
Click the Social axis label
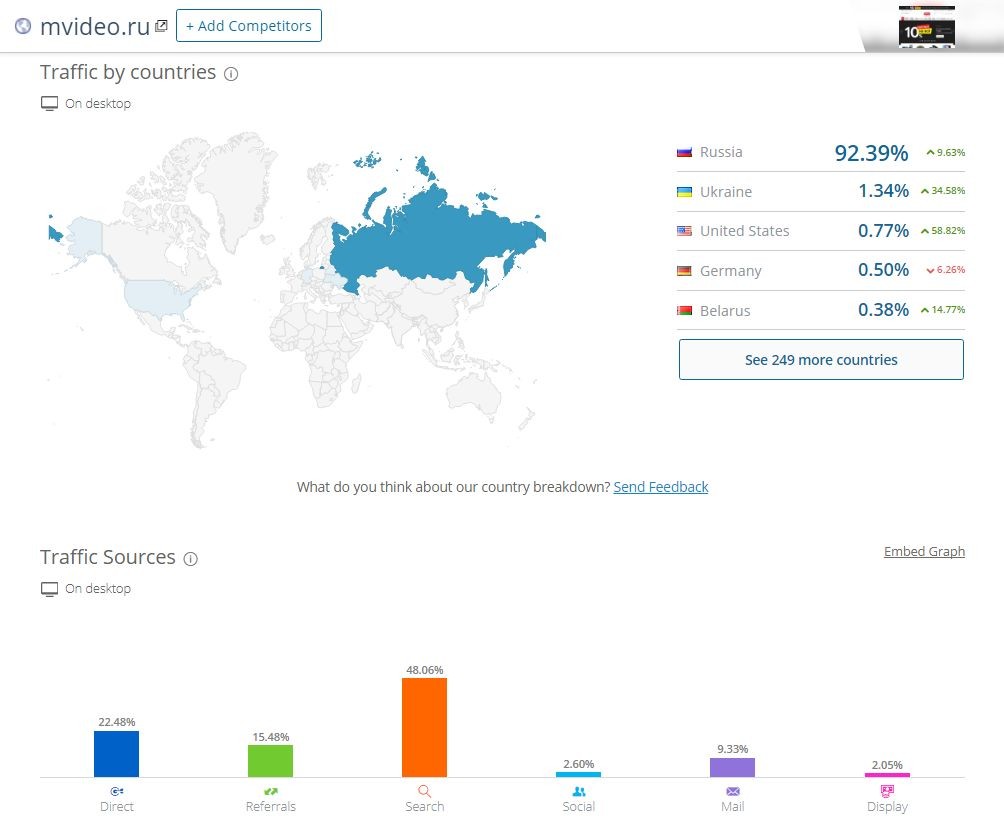point(579,807)
